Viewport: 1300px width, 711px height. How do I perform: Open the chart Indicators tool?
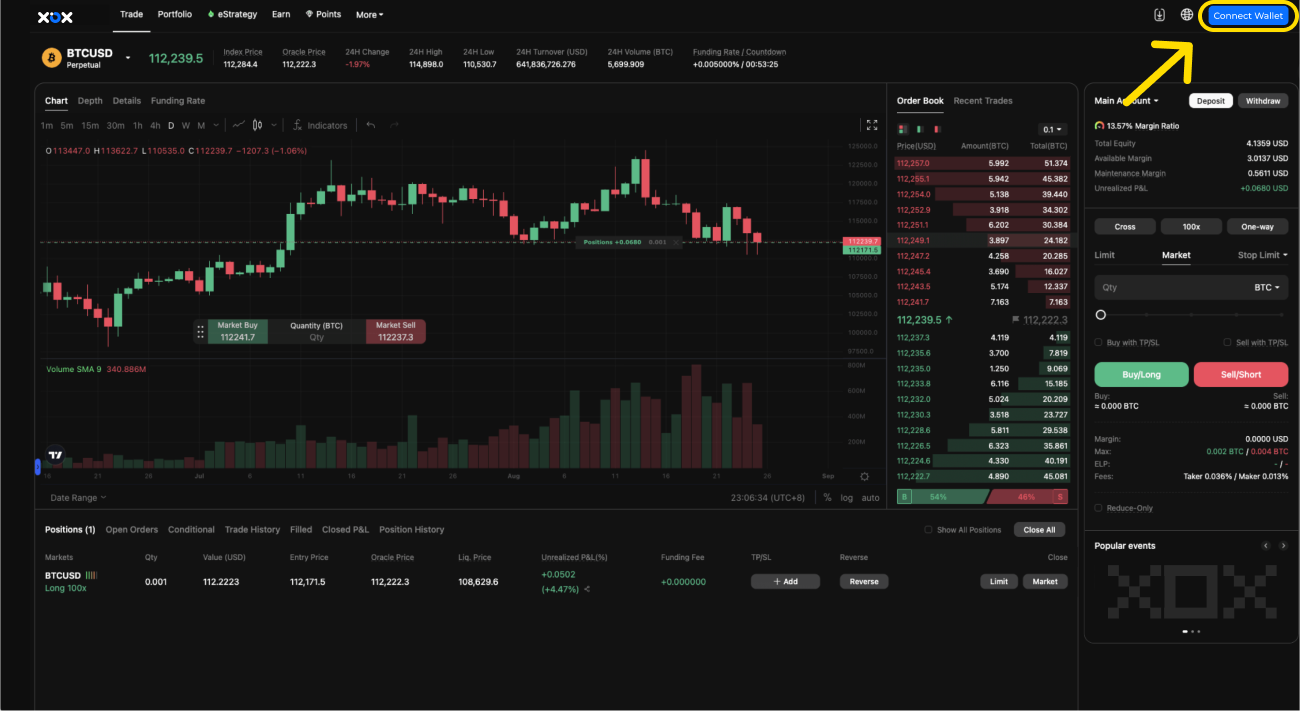pos(320,126)
